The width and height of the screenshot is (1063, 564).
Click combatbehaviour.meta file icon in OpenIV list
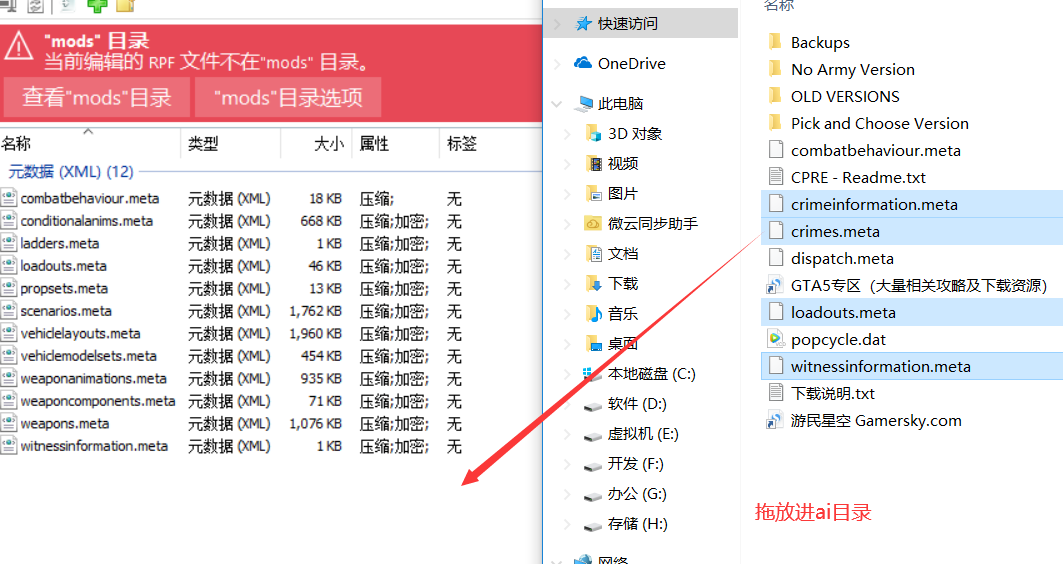[9, 199]
